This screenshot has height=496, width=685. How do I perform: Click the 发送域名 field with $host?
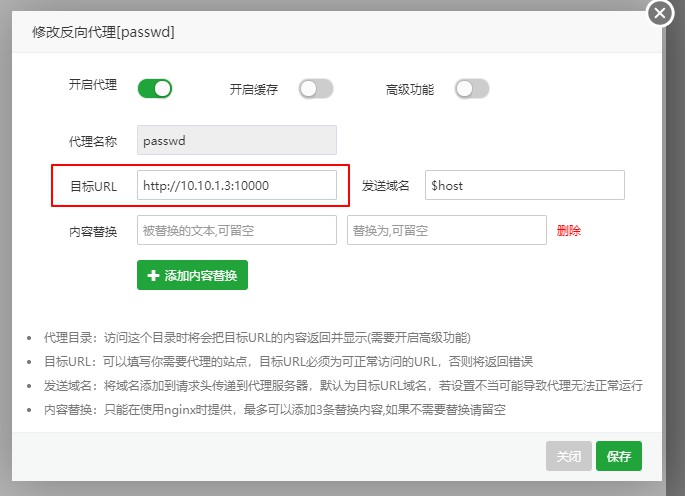click(524, 185)
